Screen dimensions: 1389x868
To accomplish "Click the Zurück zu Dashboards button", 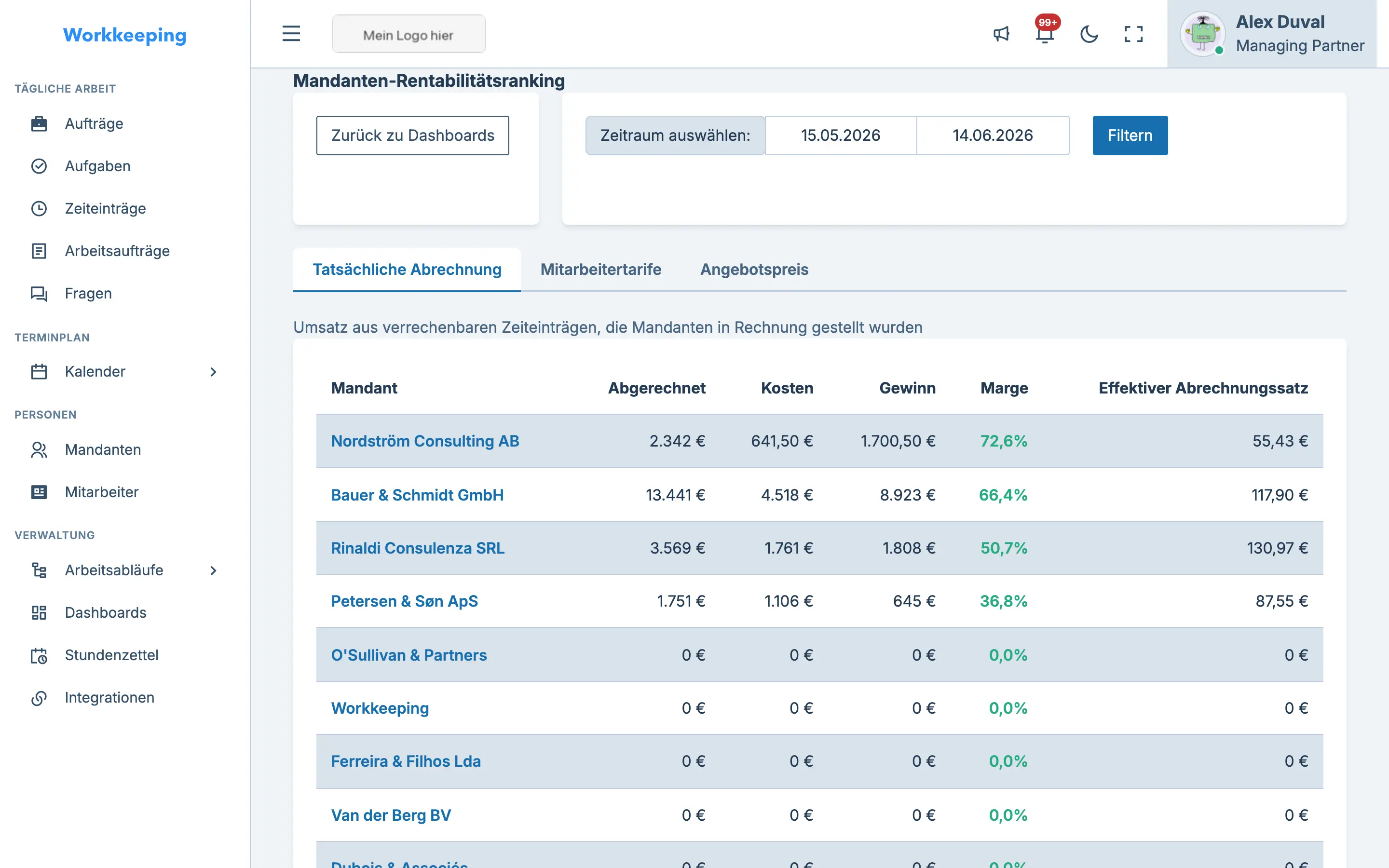I will pos(413,136).
